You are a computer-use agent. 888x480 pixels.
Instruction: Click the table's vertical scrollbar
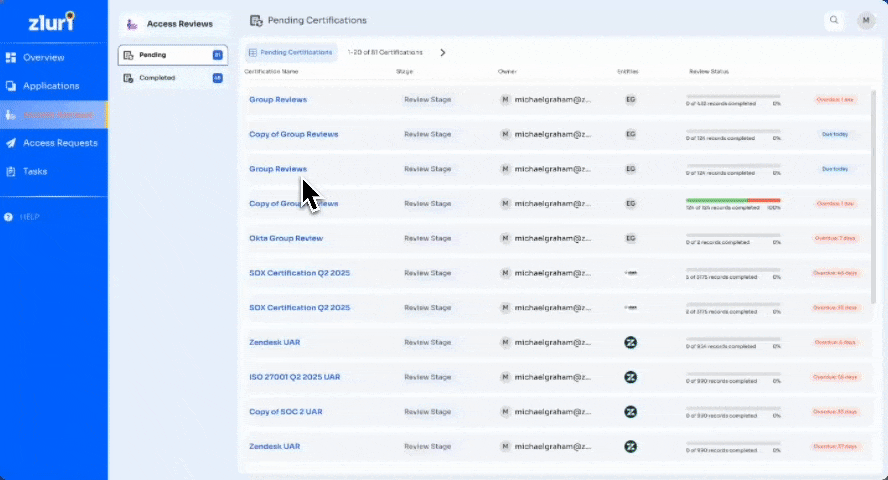click(873, 198)
